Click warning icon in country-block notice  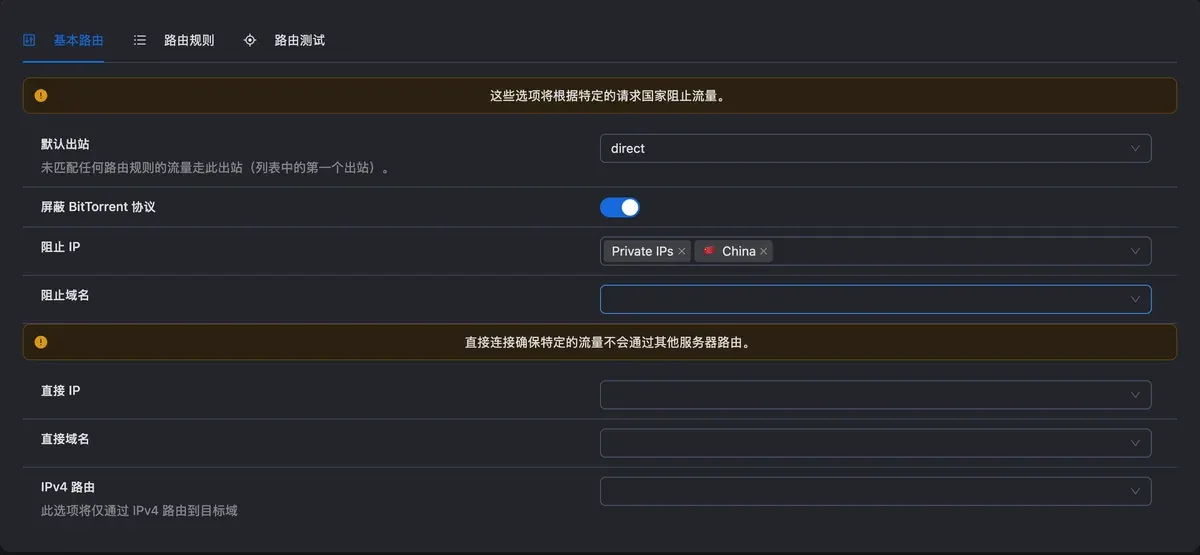tap(41, 96)
